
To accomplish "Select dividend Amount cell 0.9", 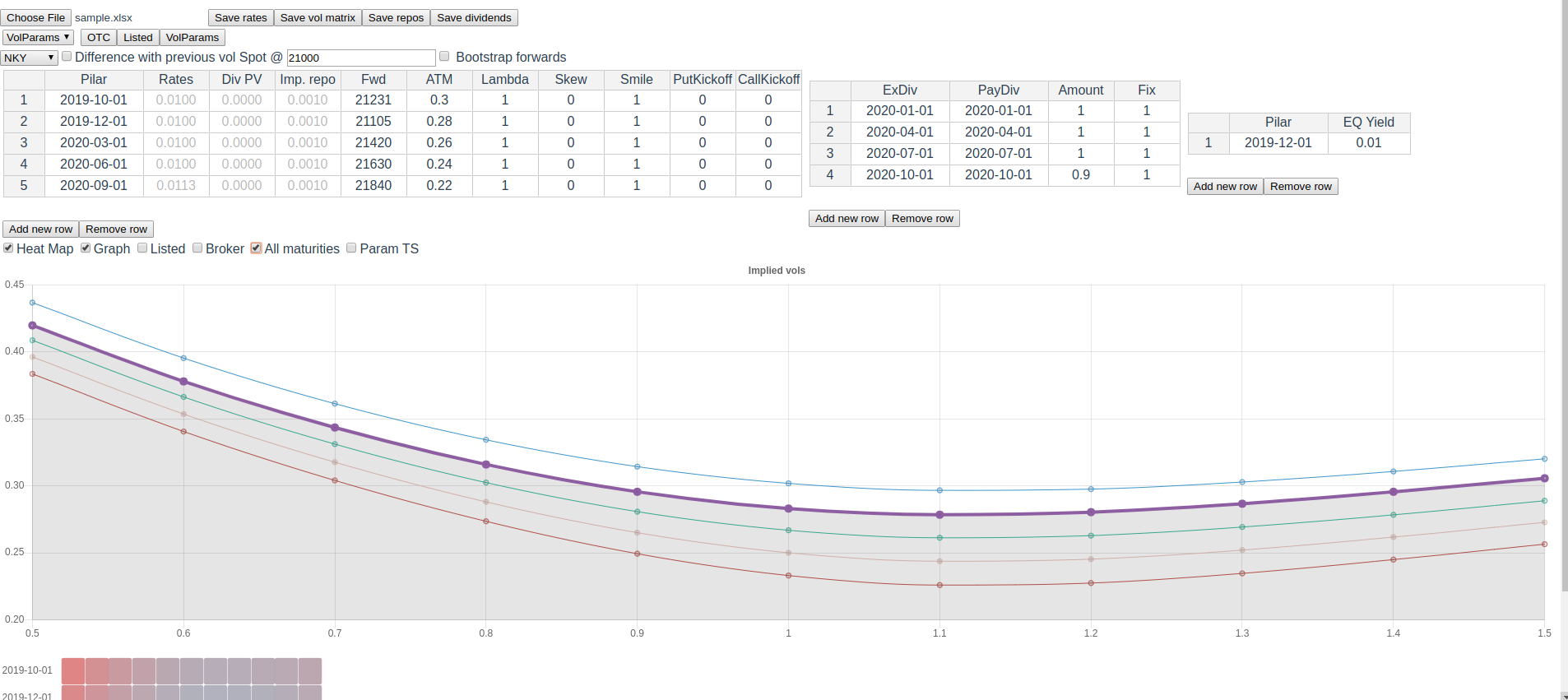I will 1081,175.
